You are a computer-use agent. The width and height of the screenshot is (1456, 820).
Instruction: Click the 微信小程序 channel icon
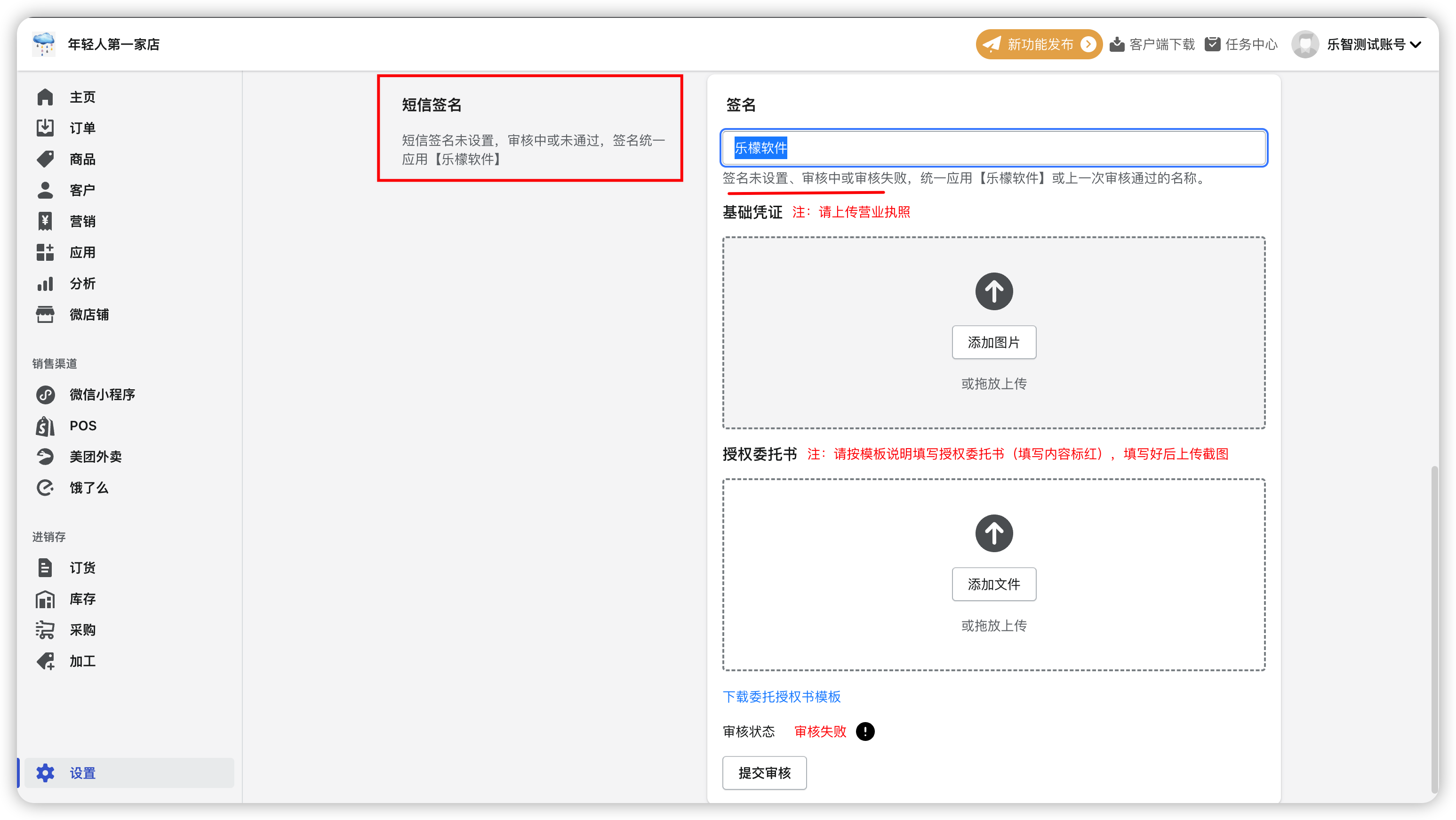click(x=45, y=394)
